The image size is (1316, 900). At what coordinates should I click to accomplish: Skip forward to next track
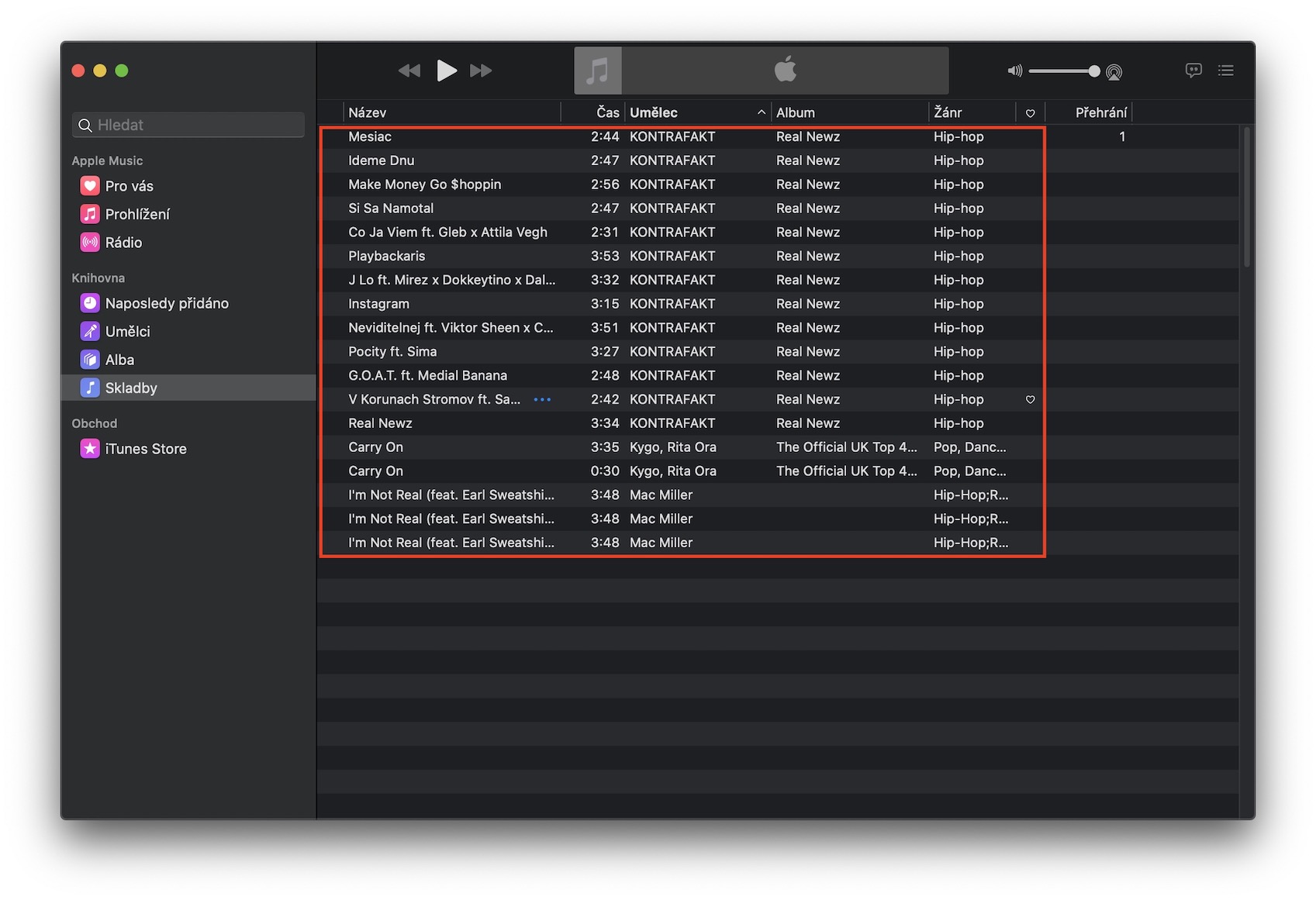(481, 71)
